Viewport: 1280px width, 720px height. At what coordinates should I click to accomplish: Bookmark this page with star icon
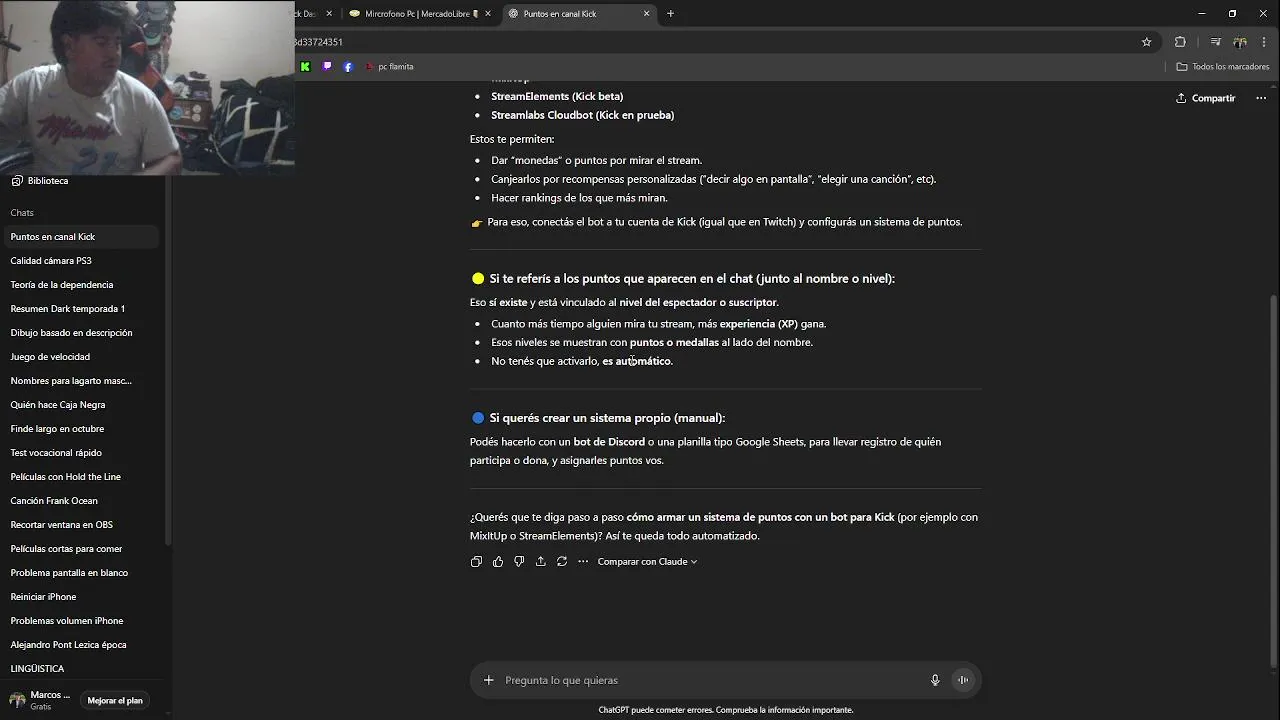(1147, 42)
